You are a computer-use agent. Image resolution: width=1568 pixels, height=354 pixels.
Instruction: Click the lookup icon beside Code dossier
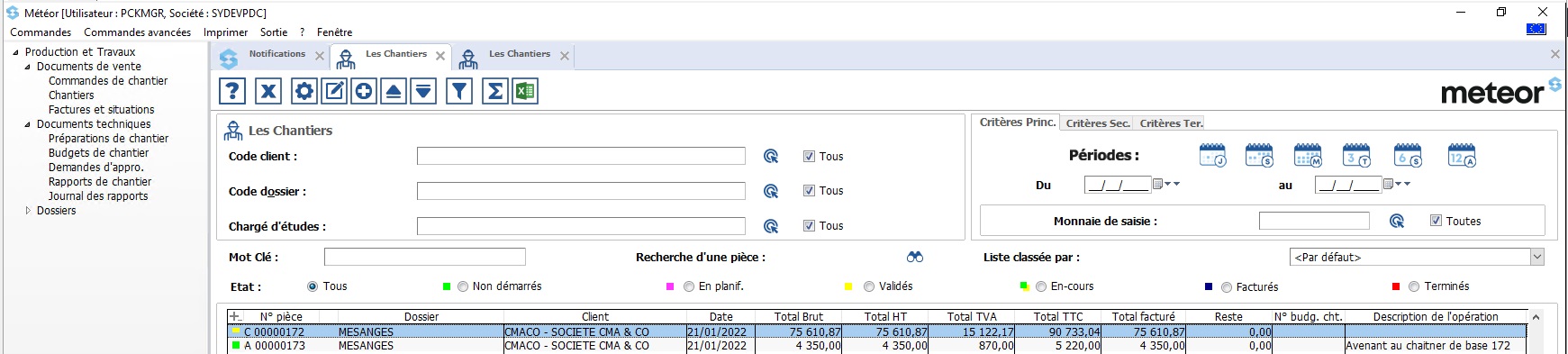pos(771,191)
